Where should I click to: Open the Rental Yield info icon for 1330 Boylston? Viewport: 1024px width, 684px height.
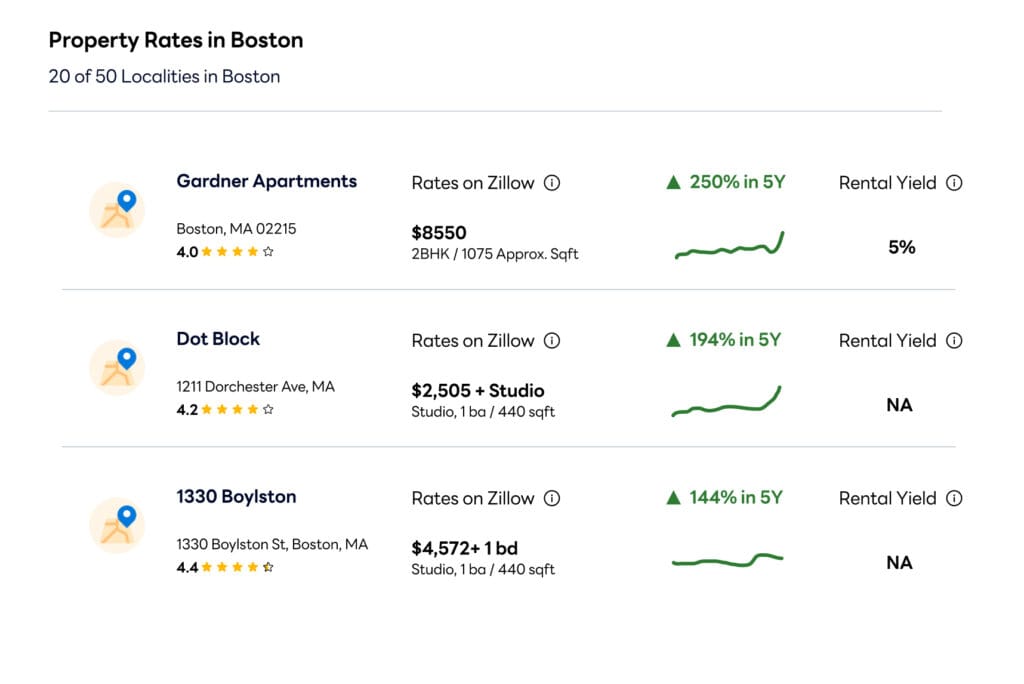click(953, 499)
